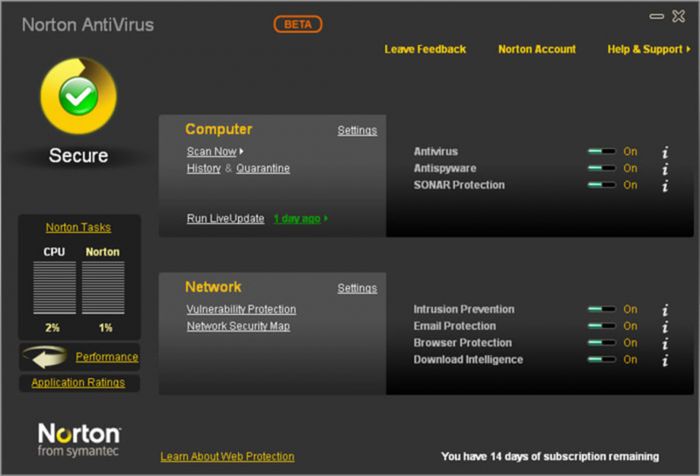Open the Download Intelligence info icon

click(665, 360)
